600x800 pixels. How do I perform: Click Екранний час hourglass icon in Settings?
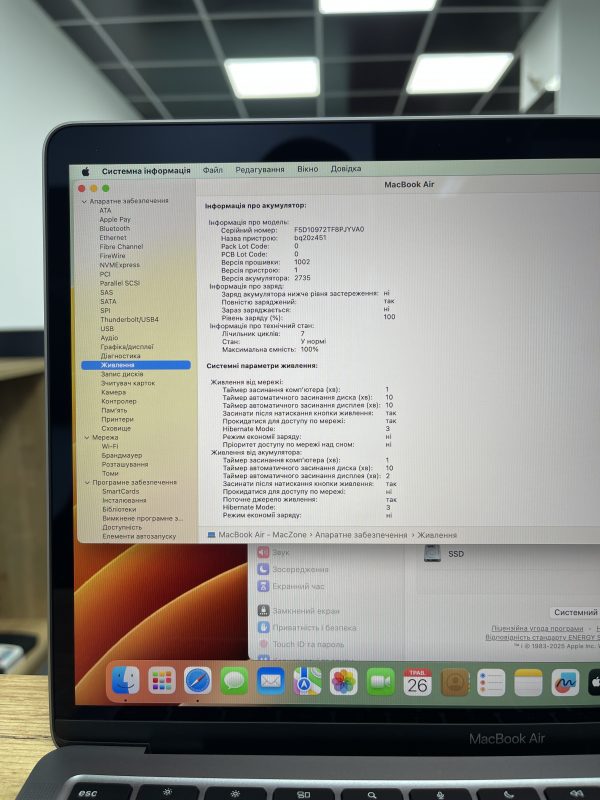[x=263, y=586]
